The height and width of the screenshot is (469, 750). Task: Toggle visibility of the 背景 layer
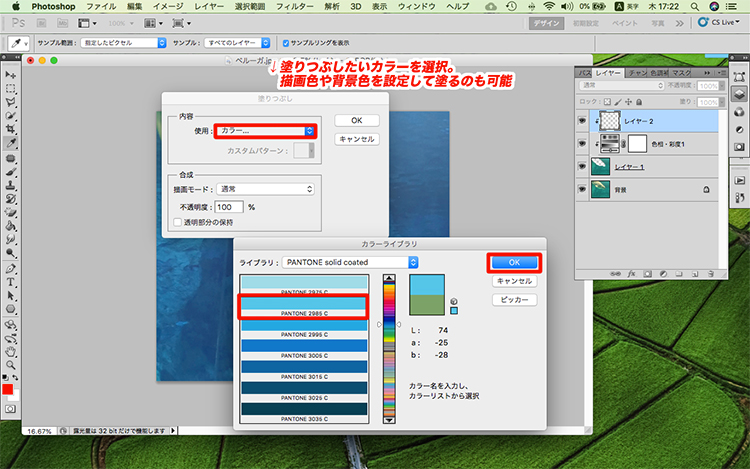coord(583,189)
